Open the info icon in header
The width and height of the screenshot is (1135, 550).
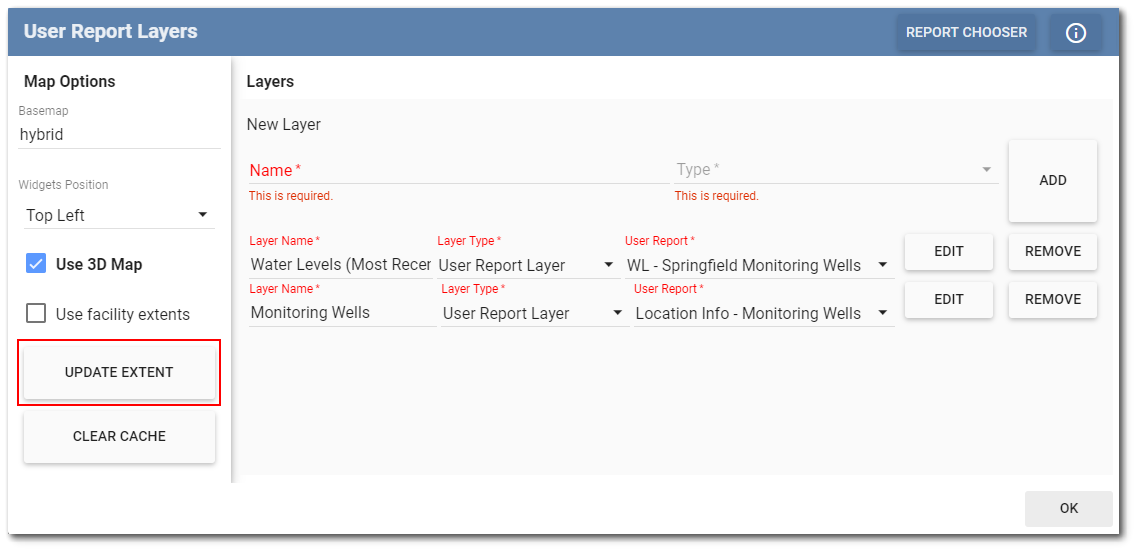(x=1076, y=33)
